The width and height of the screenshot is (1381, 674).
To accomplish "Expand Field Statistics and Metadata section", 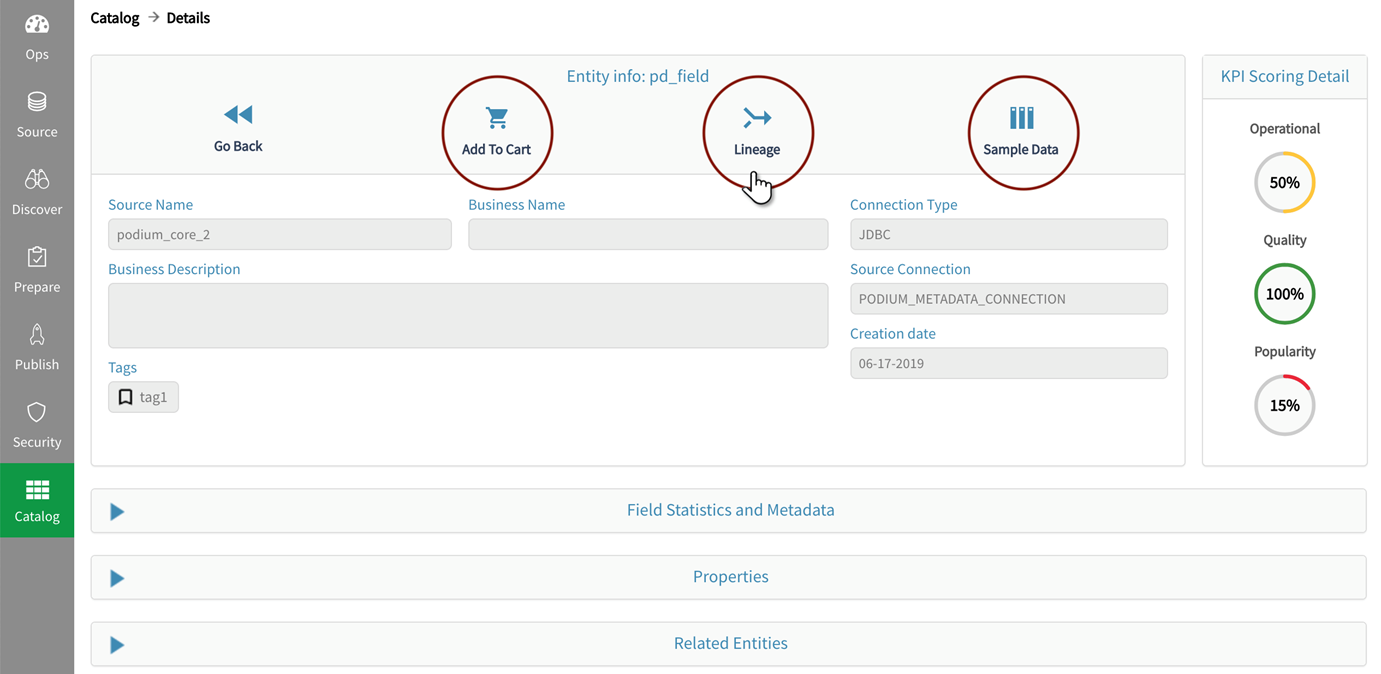I will click(x=117, y=512).
